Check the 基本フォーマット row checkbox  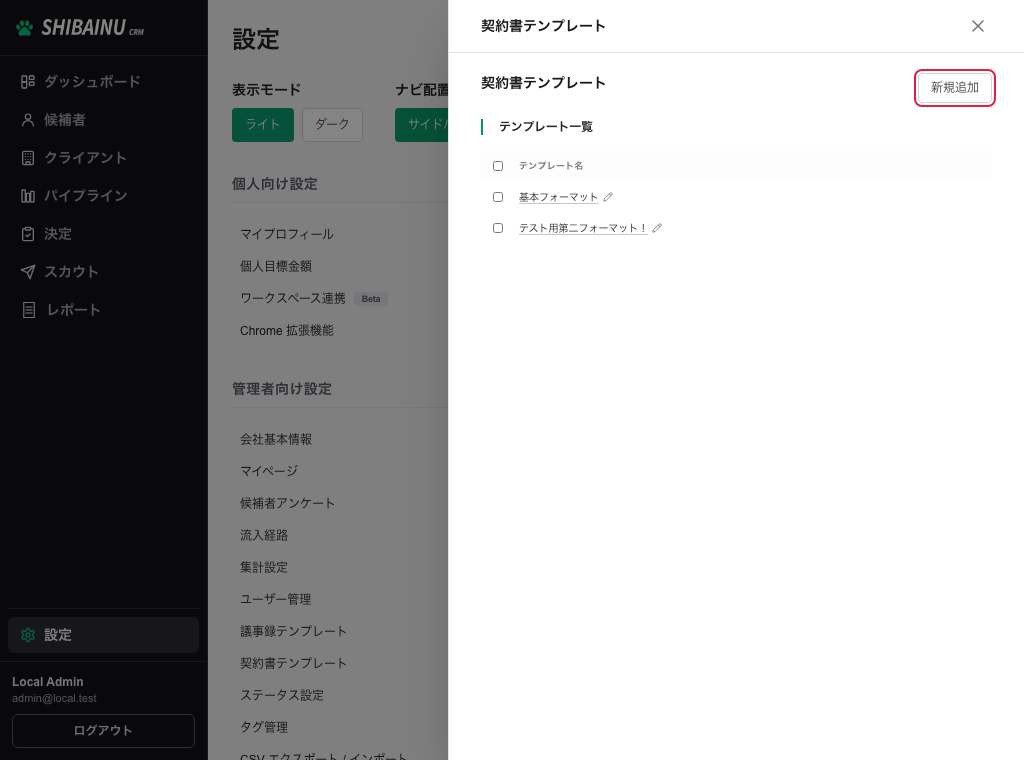pyautogui.click(x=498, y=197)
